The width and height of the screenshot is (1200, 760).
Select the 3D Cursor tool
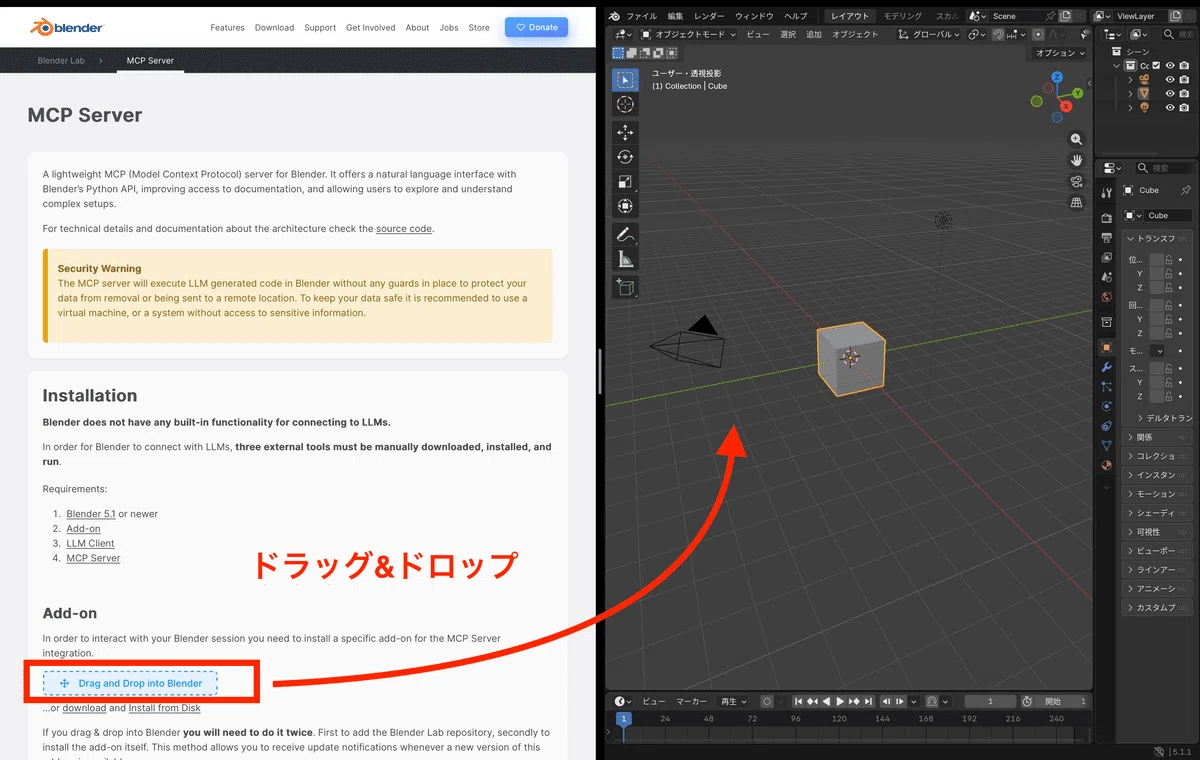(x=625, y=104)
